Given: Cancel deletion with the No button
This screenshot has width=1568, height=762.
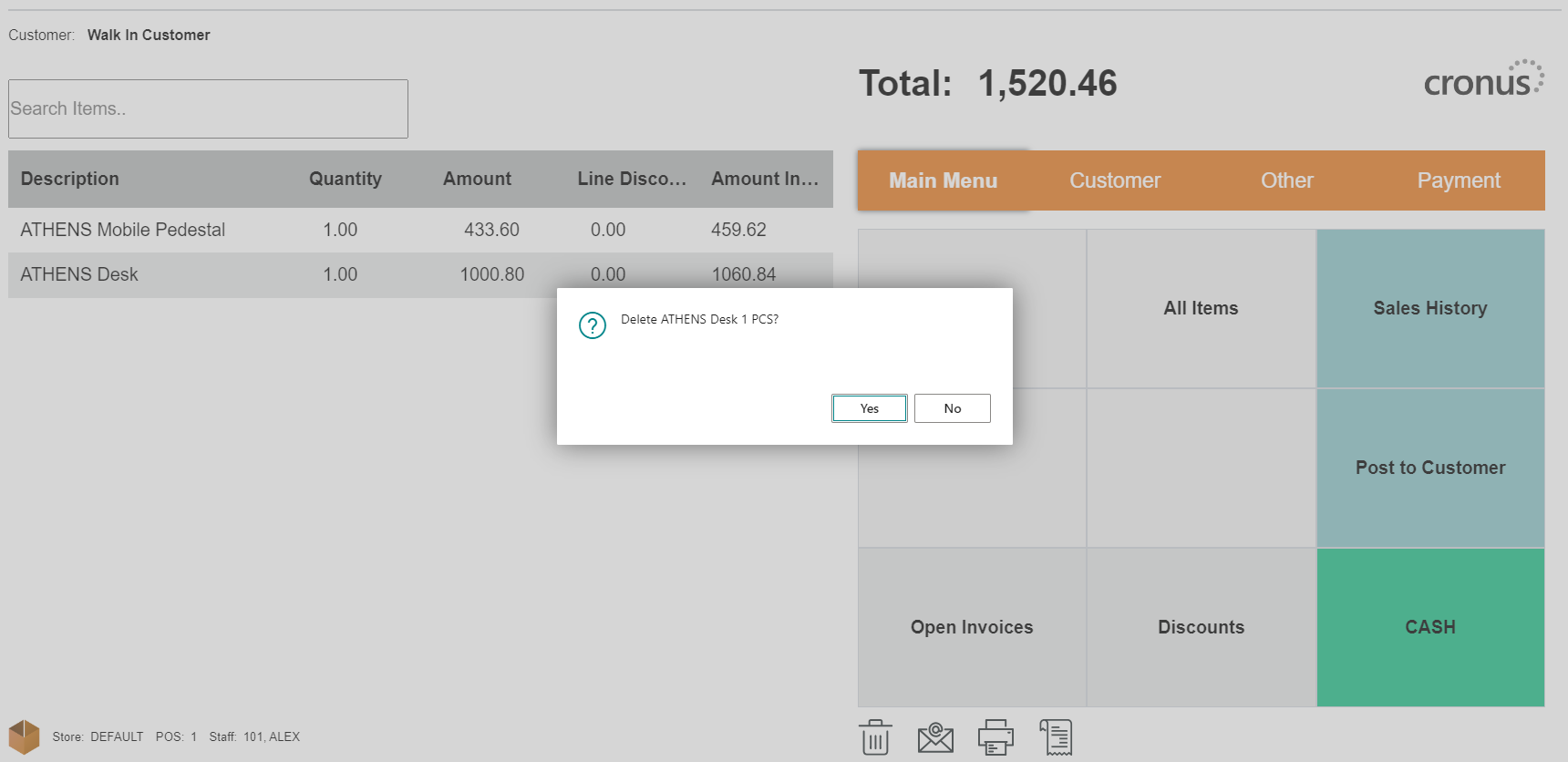Looking at the screenshot, I should [x=953, y=408].
